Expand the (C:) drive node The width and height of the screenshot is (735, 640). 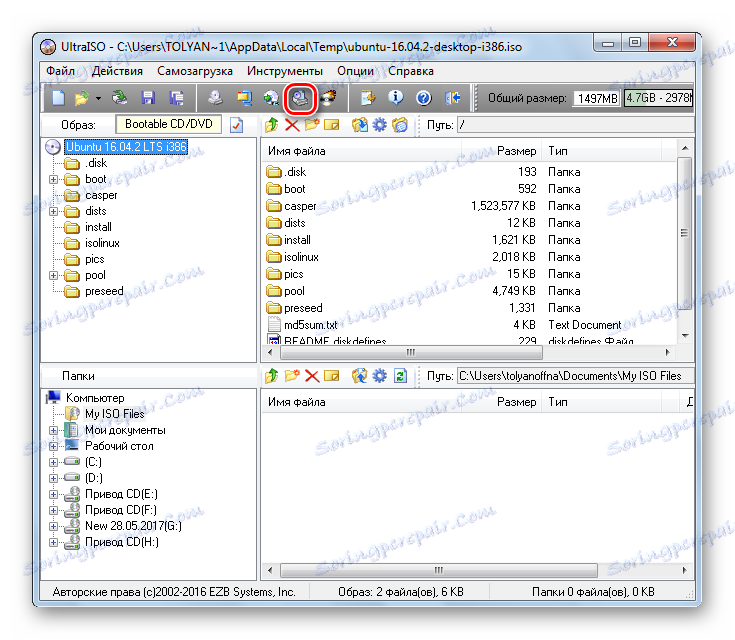[53, 462]
